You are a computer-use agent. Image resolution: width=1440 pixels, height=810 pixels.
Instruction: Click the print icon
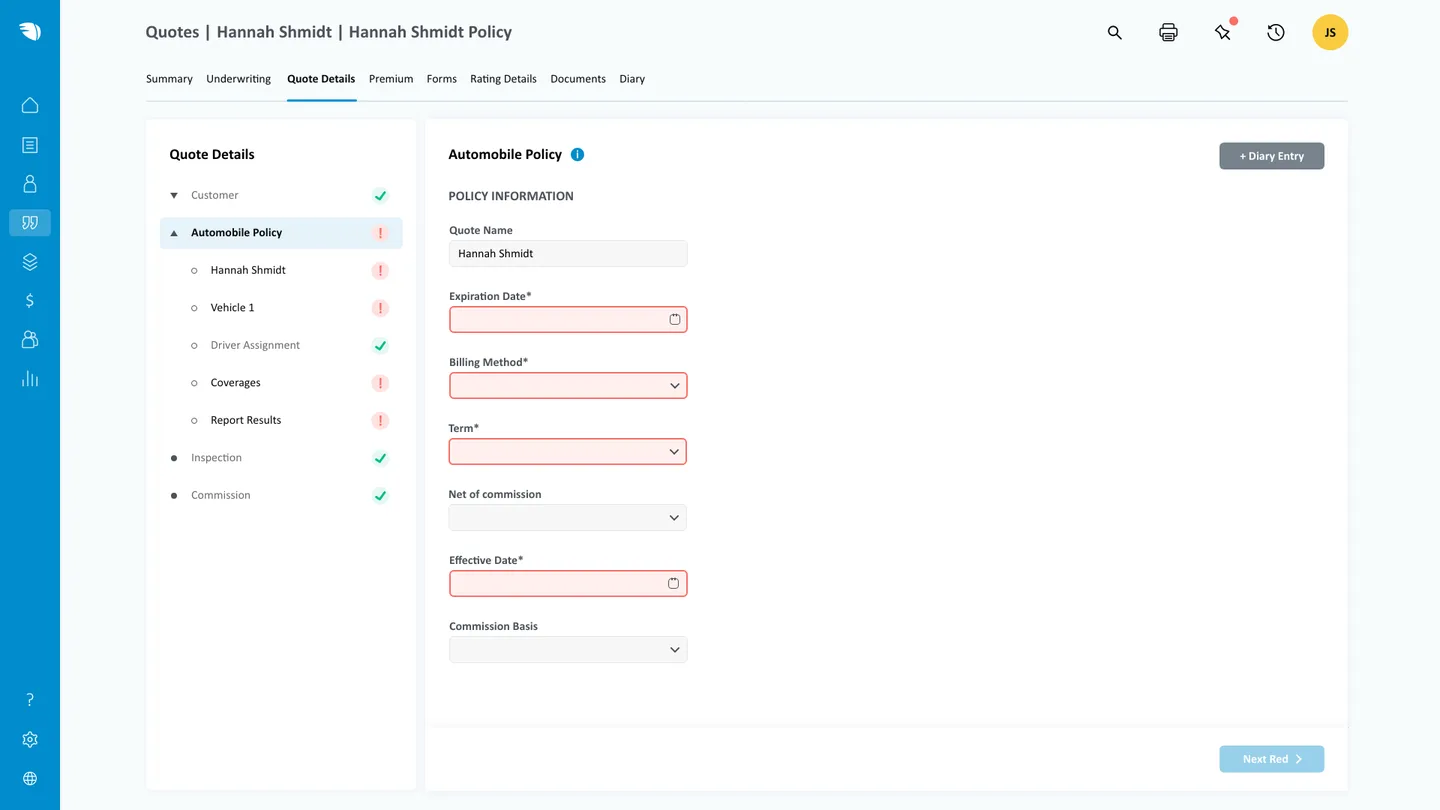pyautogui.click(x=1168, y=32)
